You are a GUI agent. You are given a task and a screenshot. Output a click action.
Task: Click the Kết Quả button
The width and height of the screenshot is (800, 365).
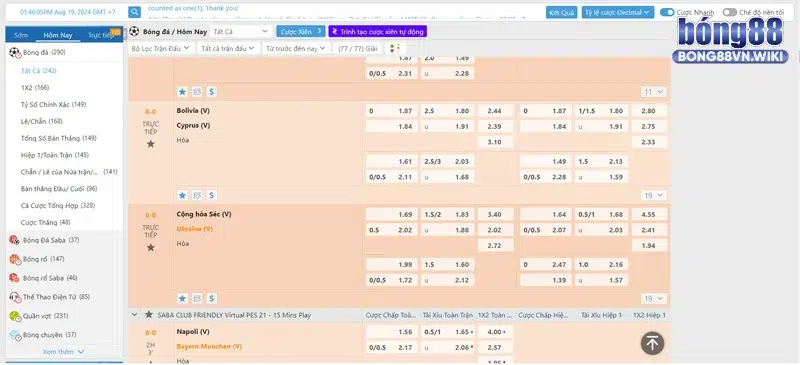tap(561, 12)
